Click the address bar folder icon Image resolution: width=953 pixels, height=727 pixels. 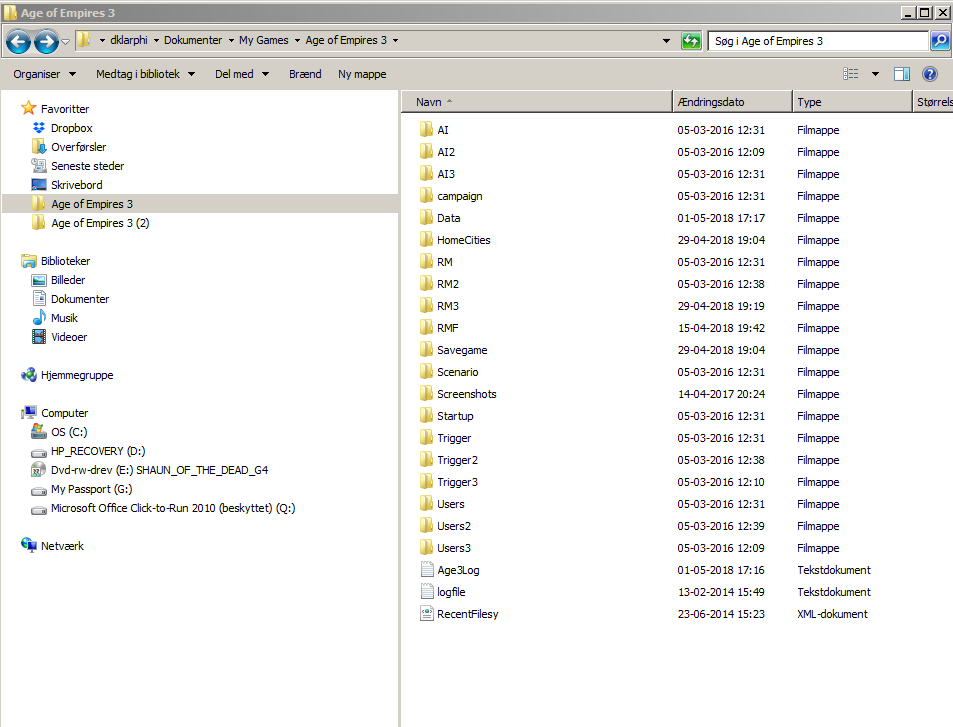[84, 40]
